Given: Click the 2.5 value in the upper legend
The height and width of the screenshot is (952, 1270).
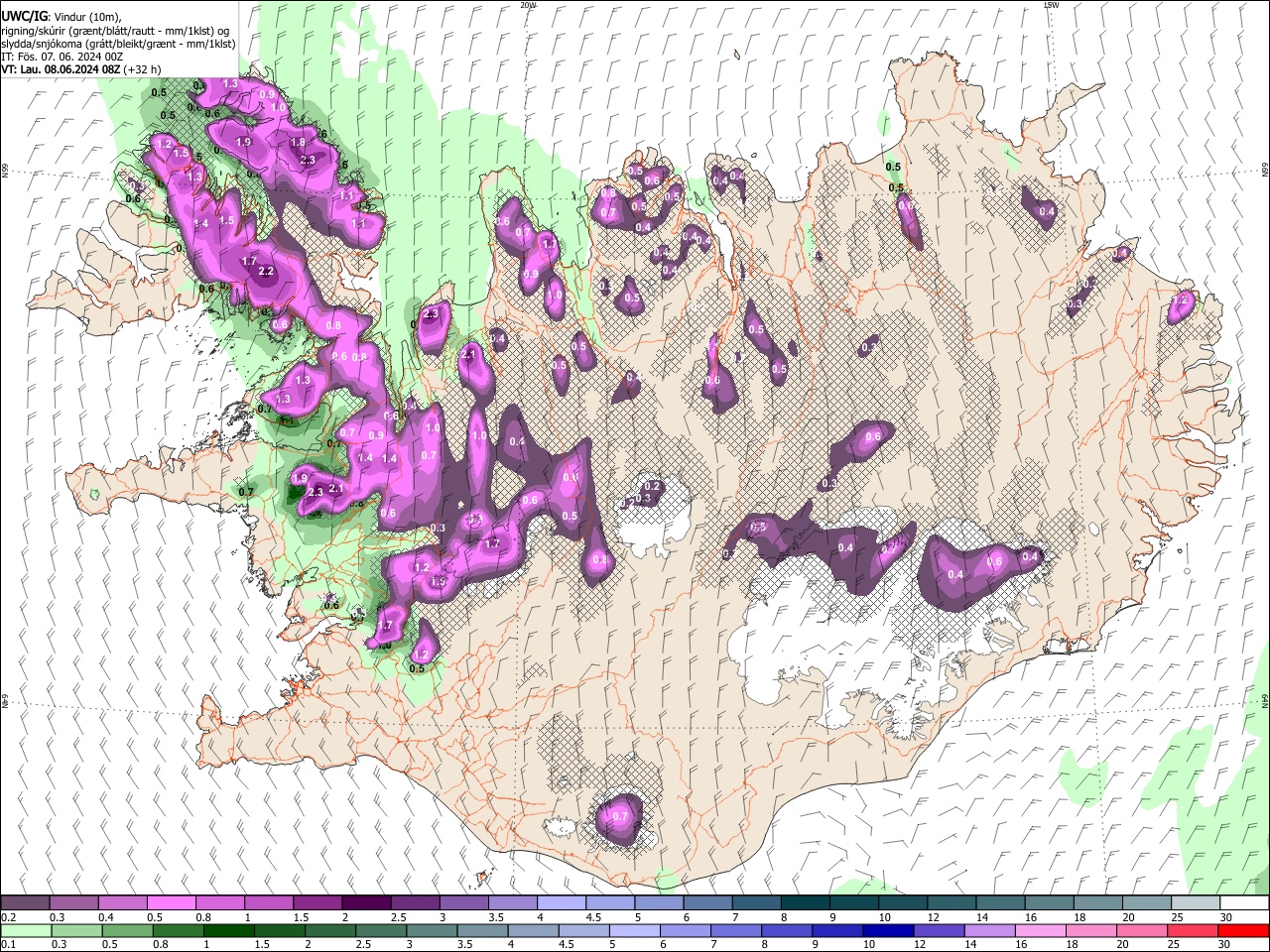Looking at the screenshot, I should point(399,917).
